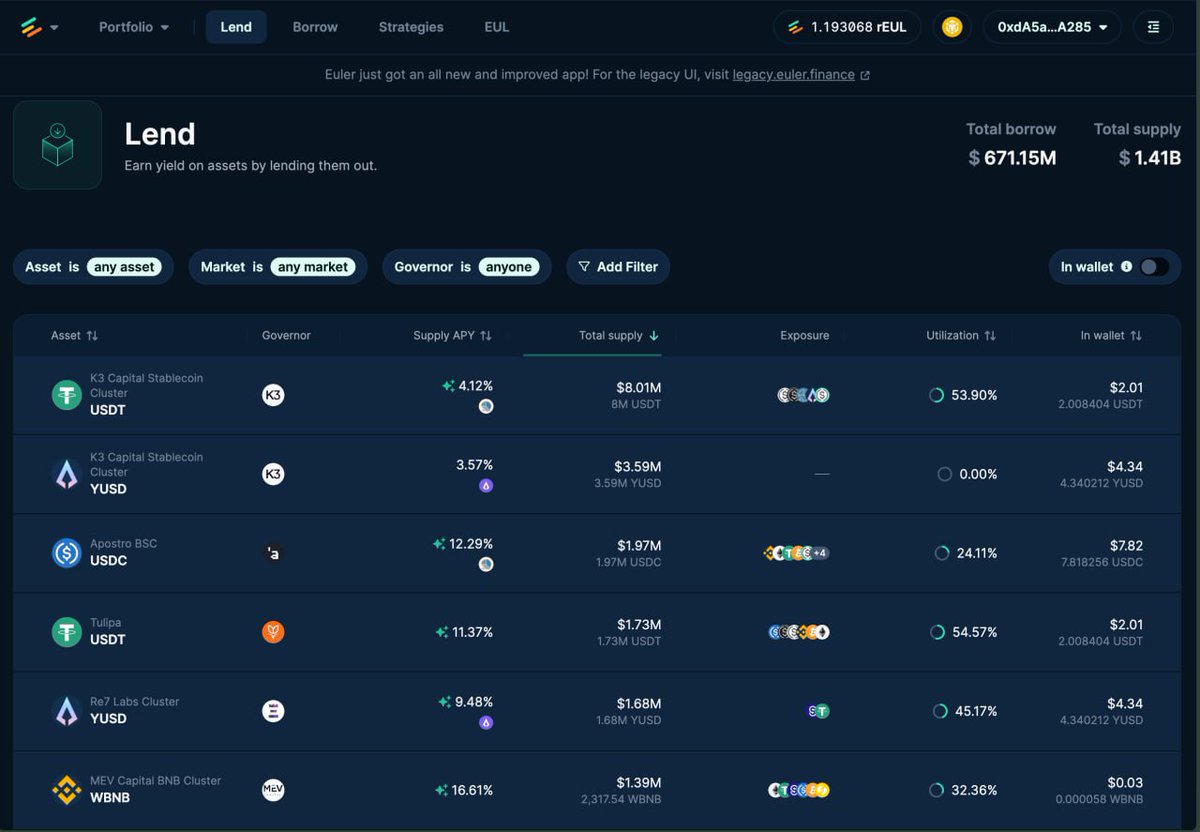The height and width of the screenshot is (832, 1200).
Task: Click exposure icons in MEV Capital WBNB row
Action: (x=799, y=790)
